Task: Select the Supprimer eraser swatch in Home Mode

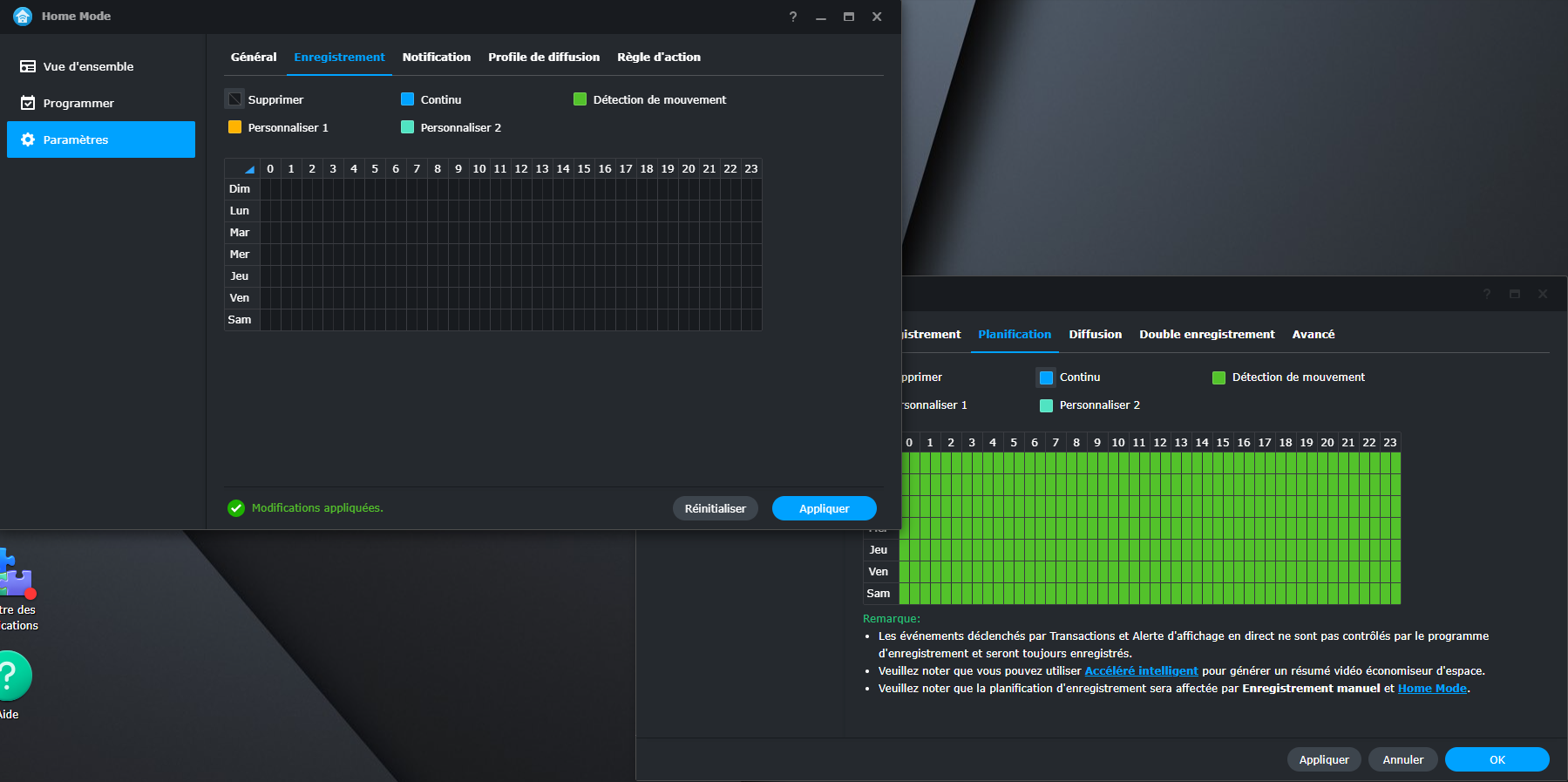Action: 234,99
